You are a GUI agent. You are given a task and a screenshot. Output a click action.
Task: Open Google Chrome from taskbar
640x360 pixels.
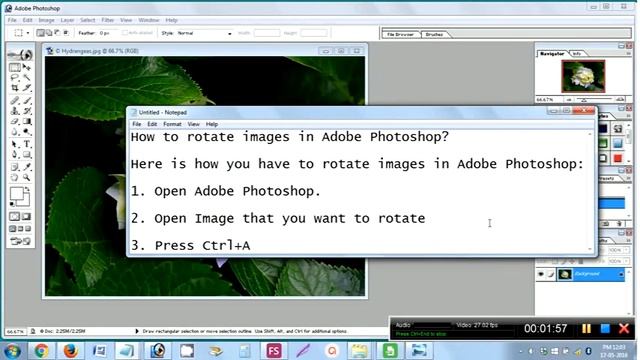[41, 351]
